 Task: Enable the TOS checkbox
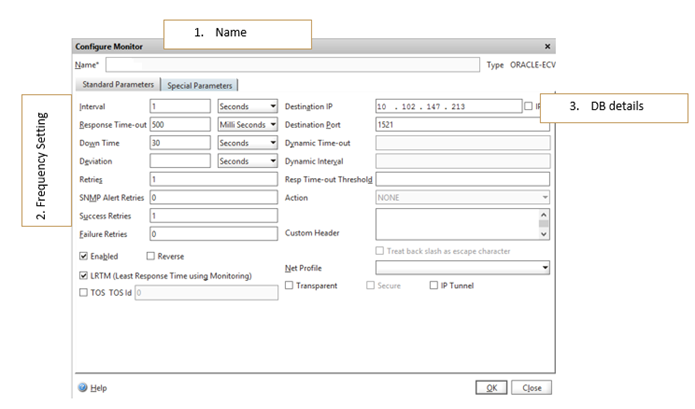84,292
